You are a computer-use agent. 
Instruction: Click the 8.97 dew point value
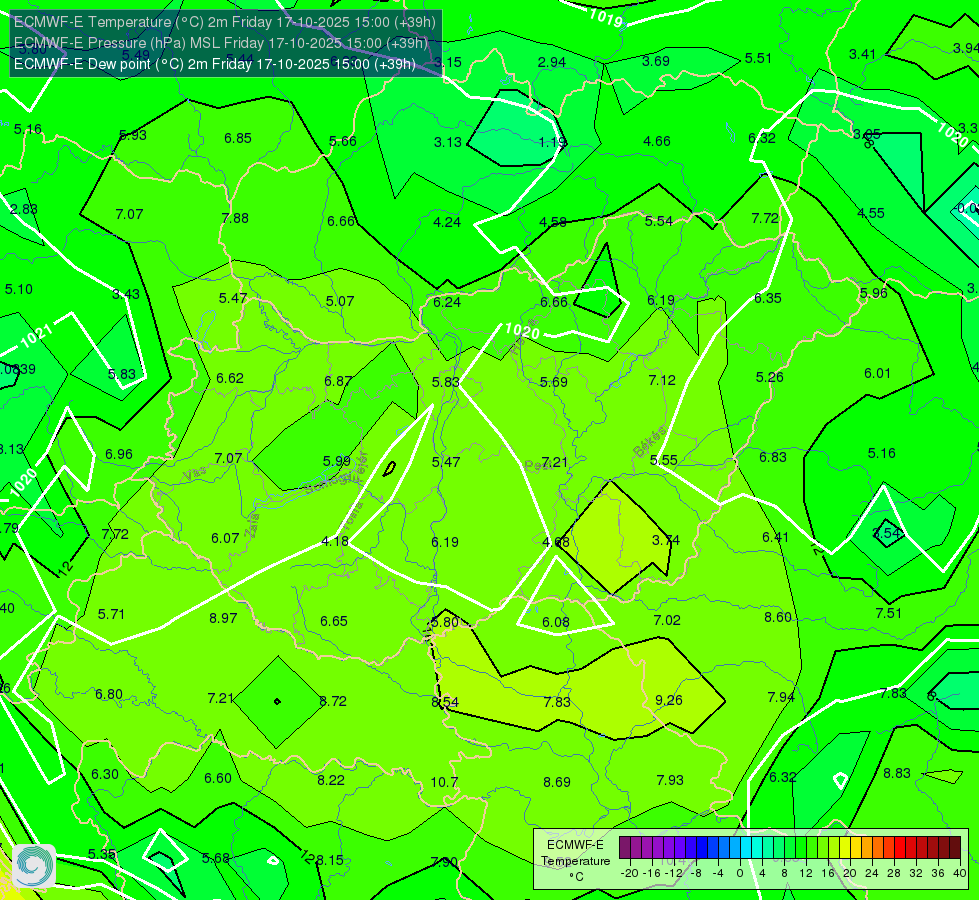tap(223, 618)
